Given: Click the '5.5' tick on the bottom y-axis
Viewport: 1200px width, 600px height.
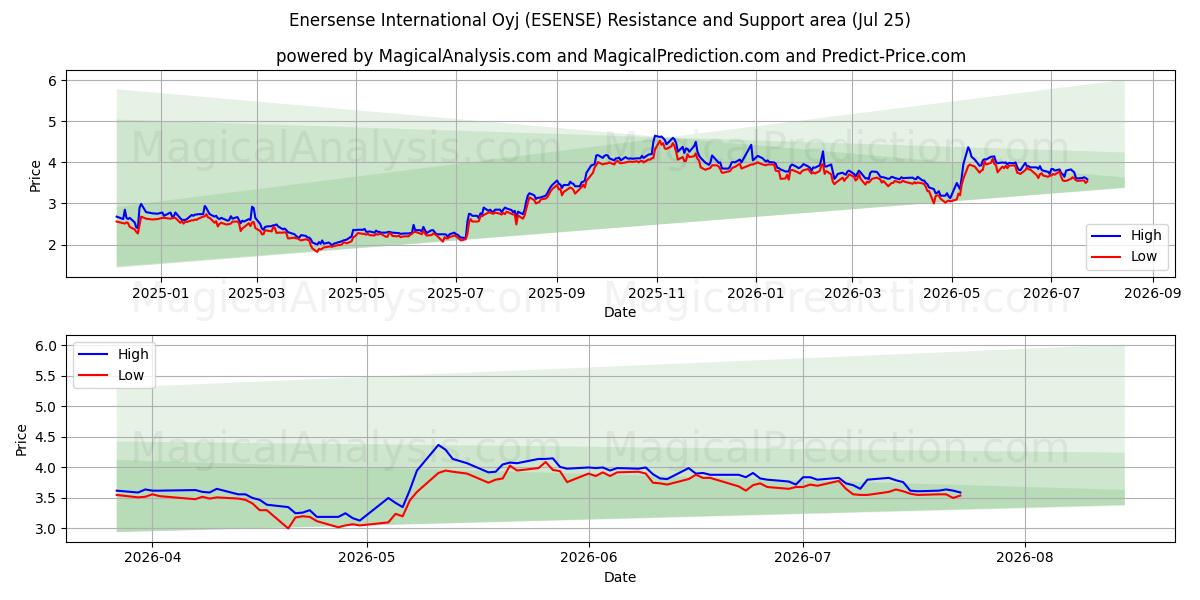Looking at the screenshot, I should [48, 377].
